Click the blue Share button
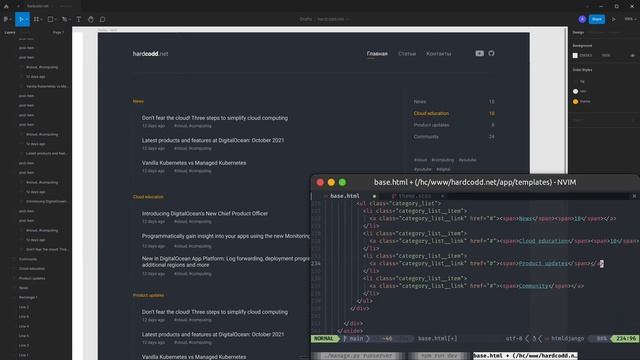 (x=597, y=19)
